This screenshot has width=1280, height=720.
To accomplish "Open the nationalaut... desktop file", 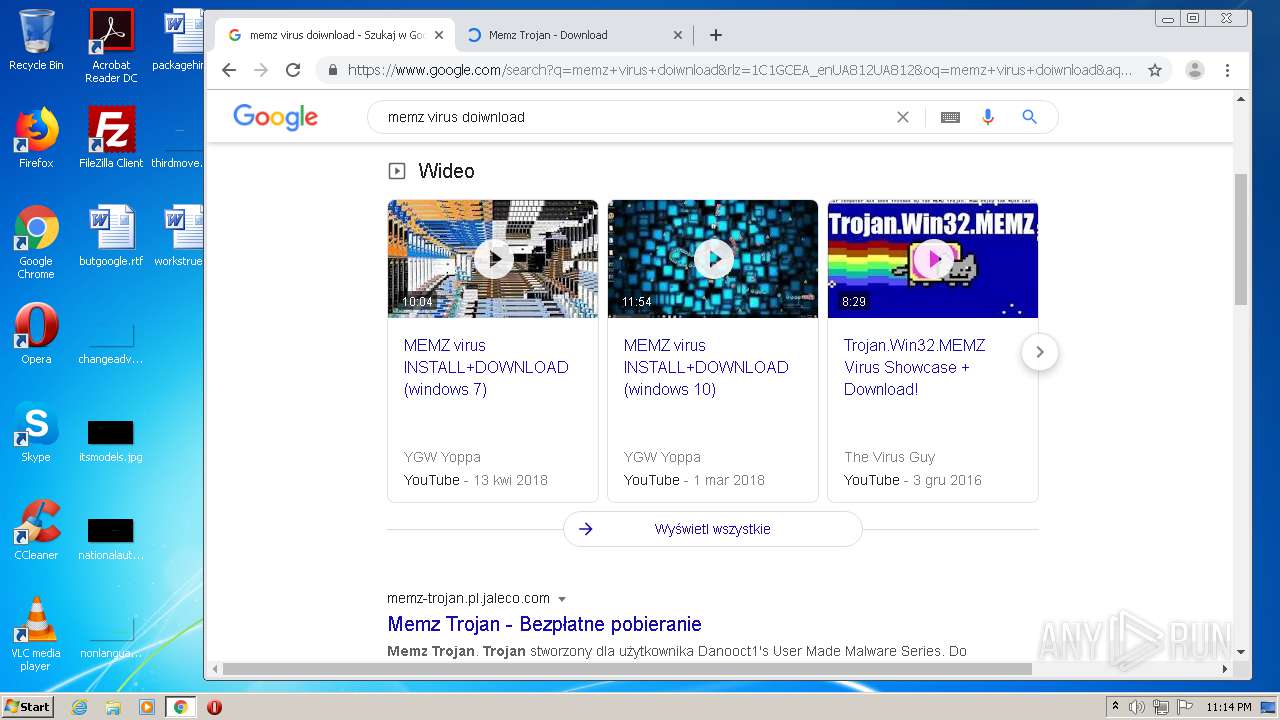I will (x=111, y=538).
